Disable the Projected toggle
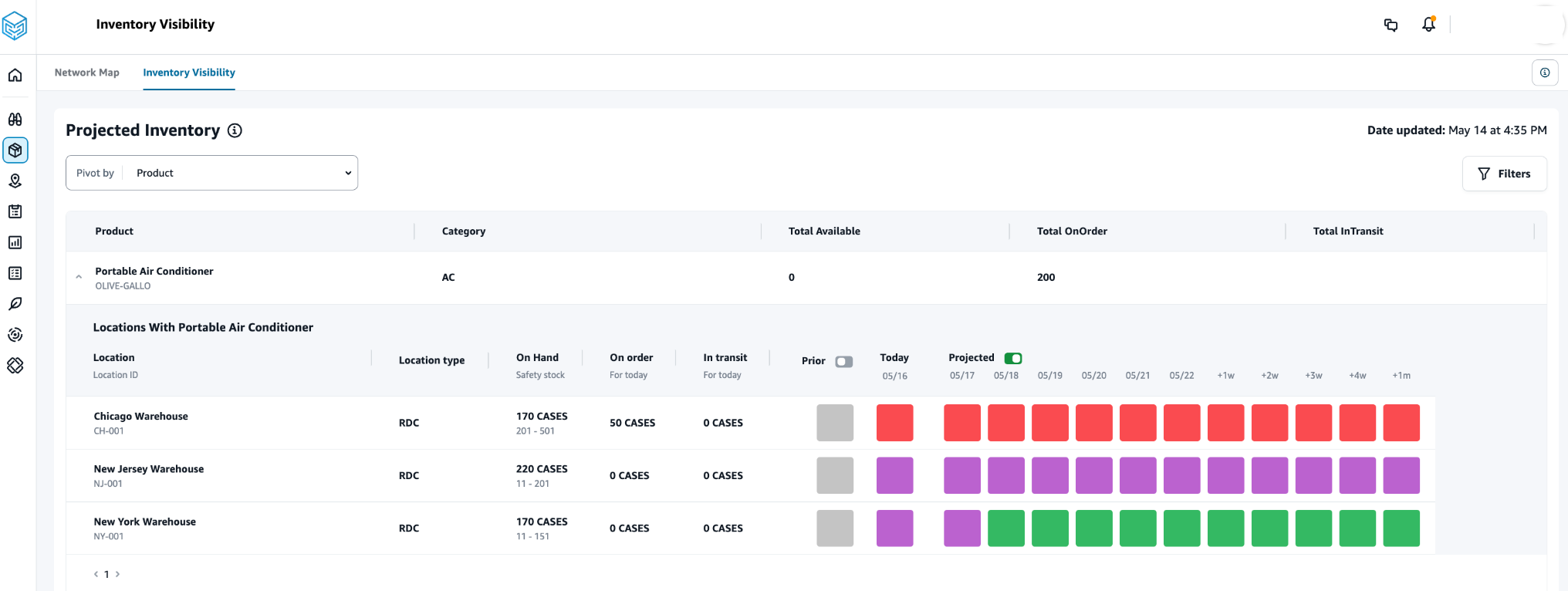Image resolution: width=1568 pixels, height=591 pixels. pos(1012,358)
